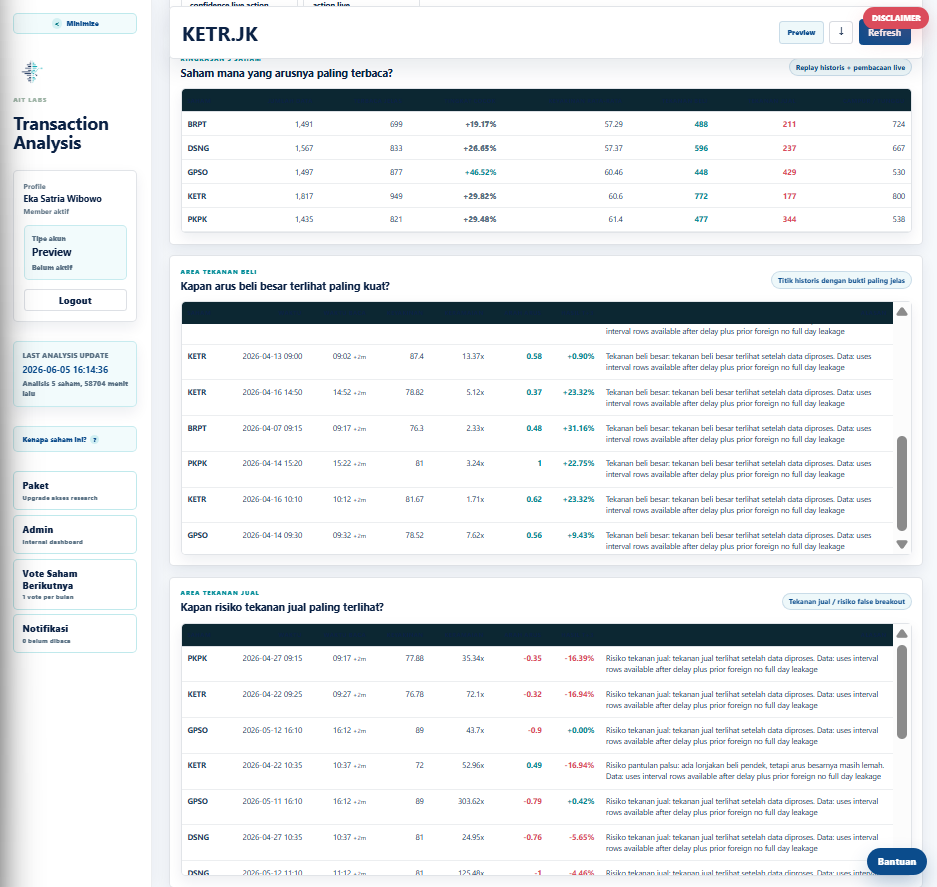937x887 pixels.
Task: Click the Bantuan help button
Action: tap(896, 861)
